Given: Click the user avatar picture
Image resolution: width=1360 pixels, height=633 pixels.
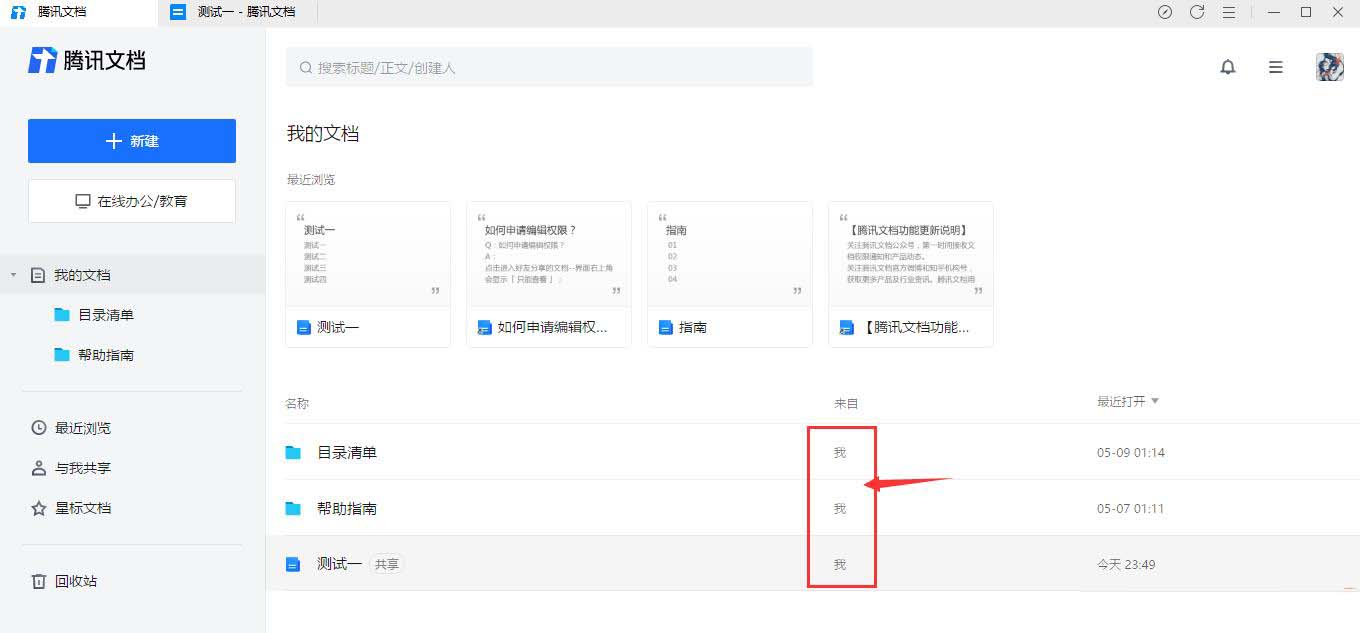Looking at the screenshot, I should click(1329, 67).
